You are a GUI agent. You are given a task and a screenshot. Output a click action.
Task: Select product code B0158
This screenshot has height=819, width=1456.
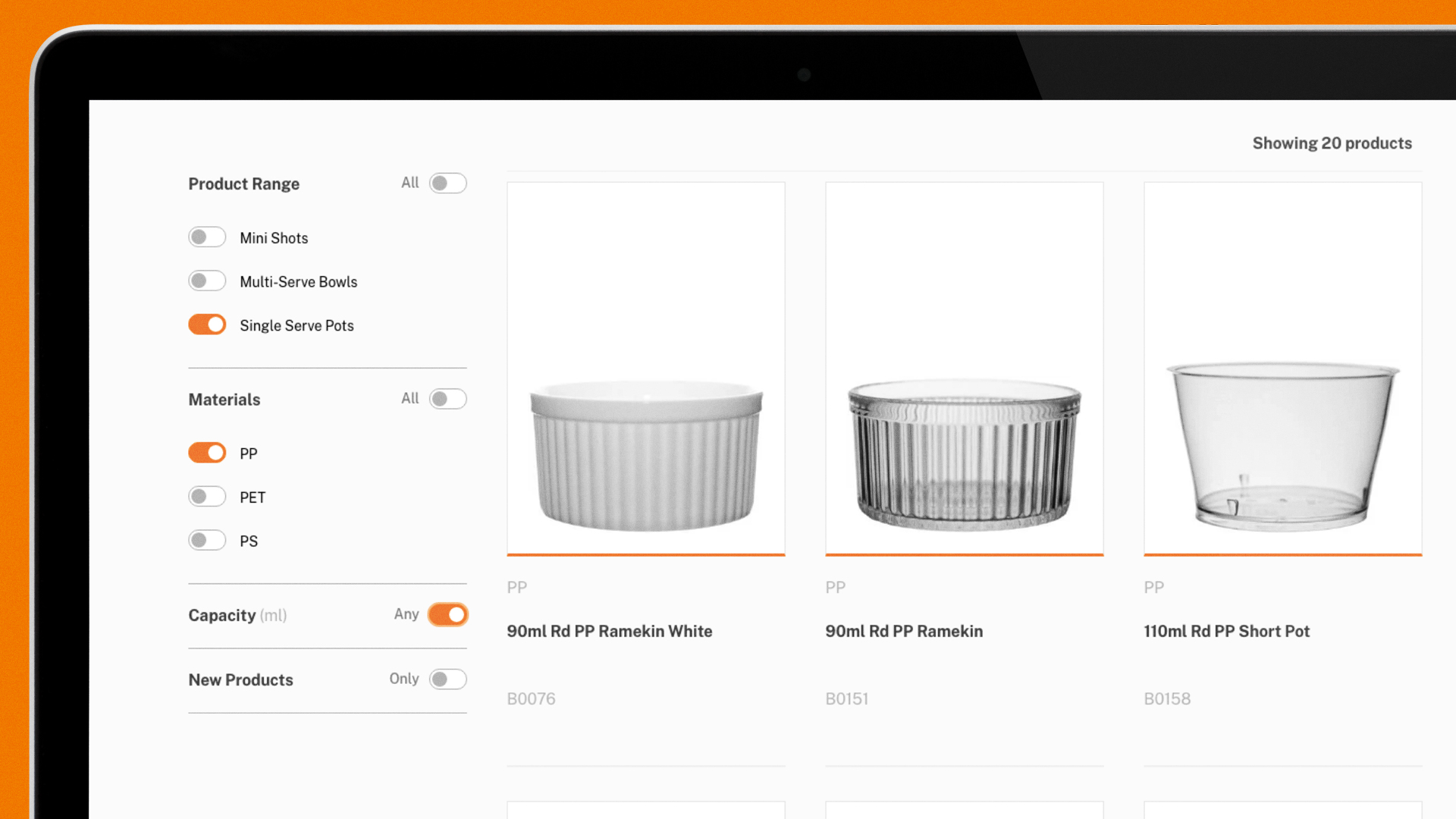pyautogui.click(x=1167, y=698)
